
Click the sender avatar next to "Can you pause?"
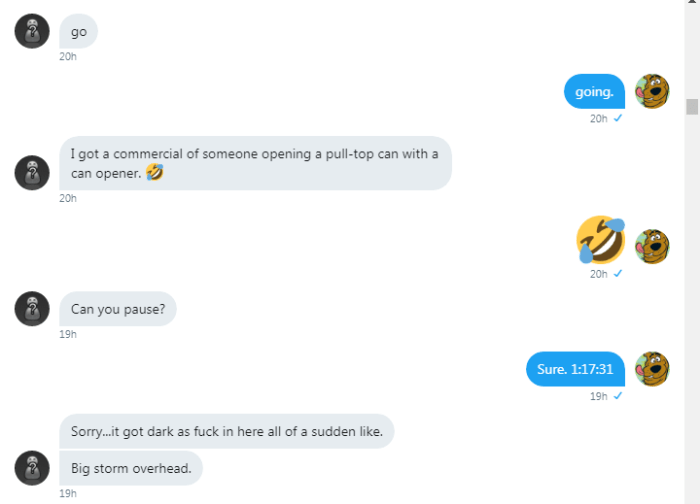(32, 308)
